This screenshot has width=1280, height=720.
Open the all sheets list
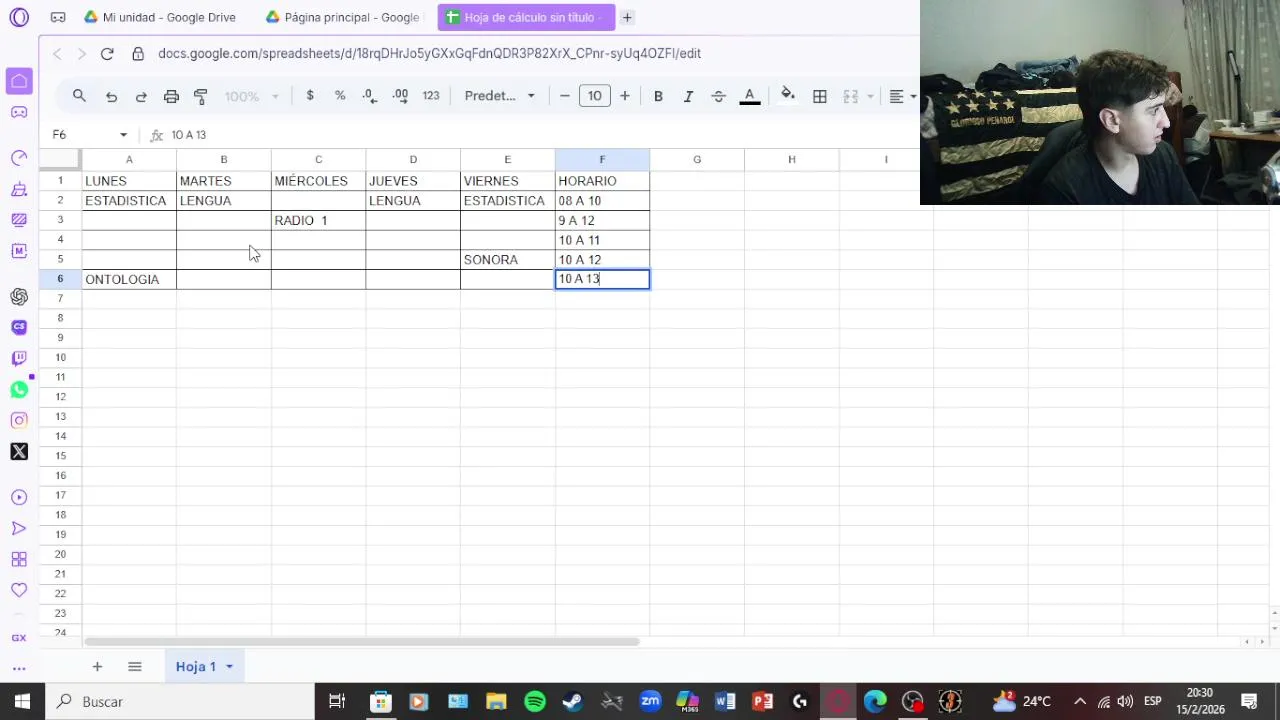point(135,666)
